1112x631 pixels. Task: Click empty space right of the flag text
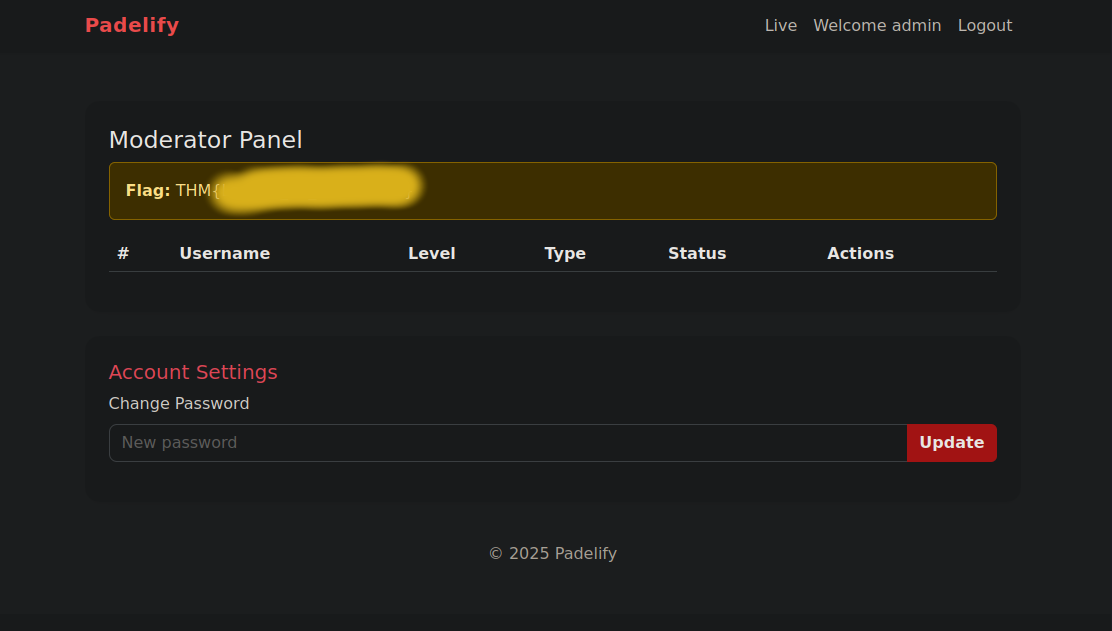pyautogui.click(x=700, y=190)
